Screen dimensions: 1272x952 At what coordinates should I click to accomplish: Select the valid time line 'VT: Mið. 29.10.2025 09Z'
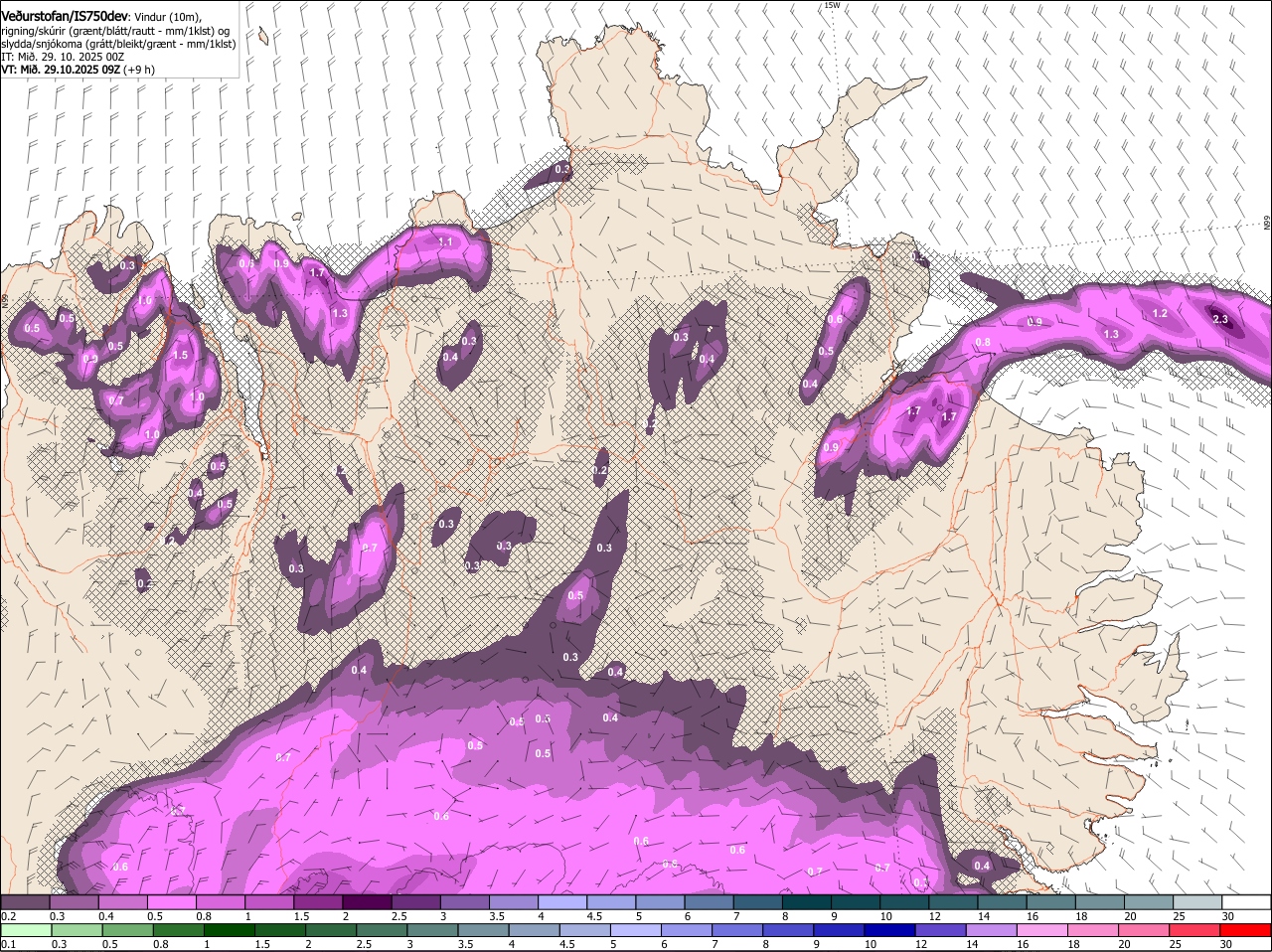[x=60, y=70]
